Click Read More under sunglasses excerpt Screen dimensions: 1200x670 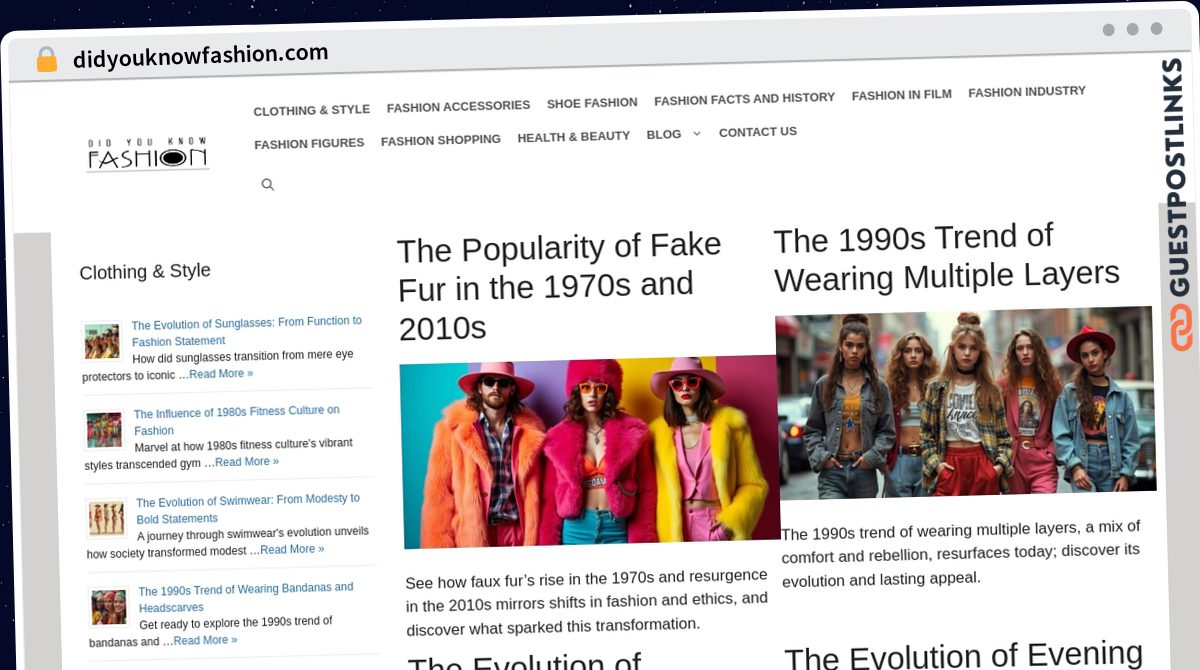(x=221, y=373)
